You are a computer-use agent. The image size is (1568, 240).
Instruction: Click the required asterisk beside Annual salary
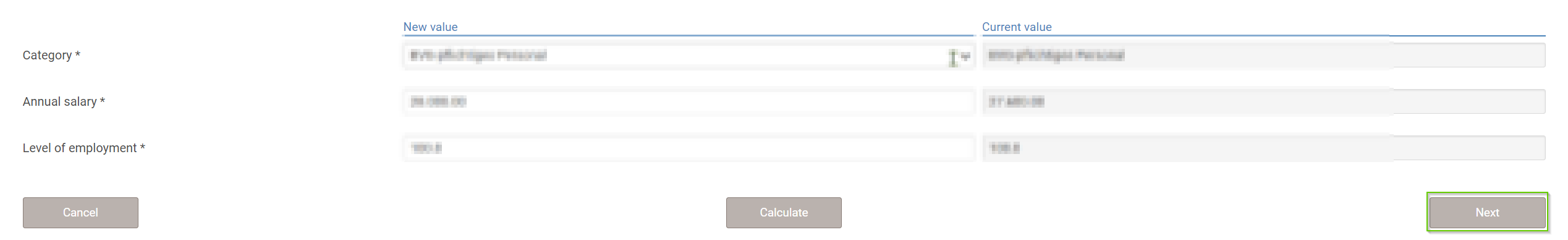pyautogui.click(x=103, y=101)
